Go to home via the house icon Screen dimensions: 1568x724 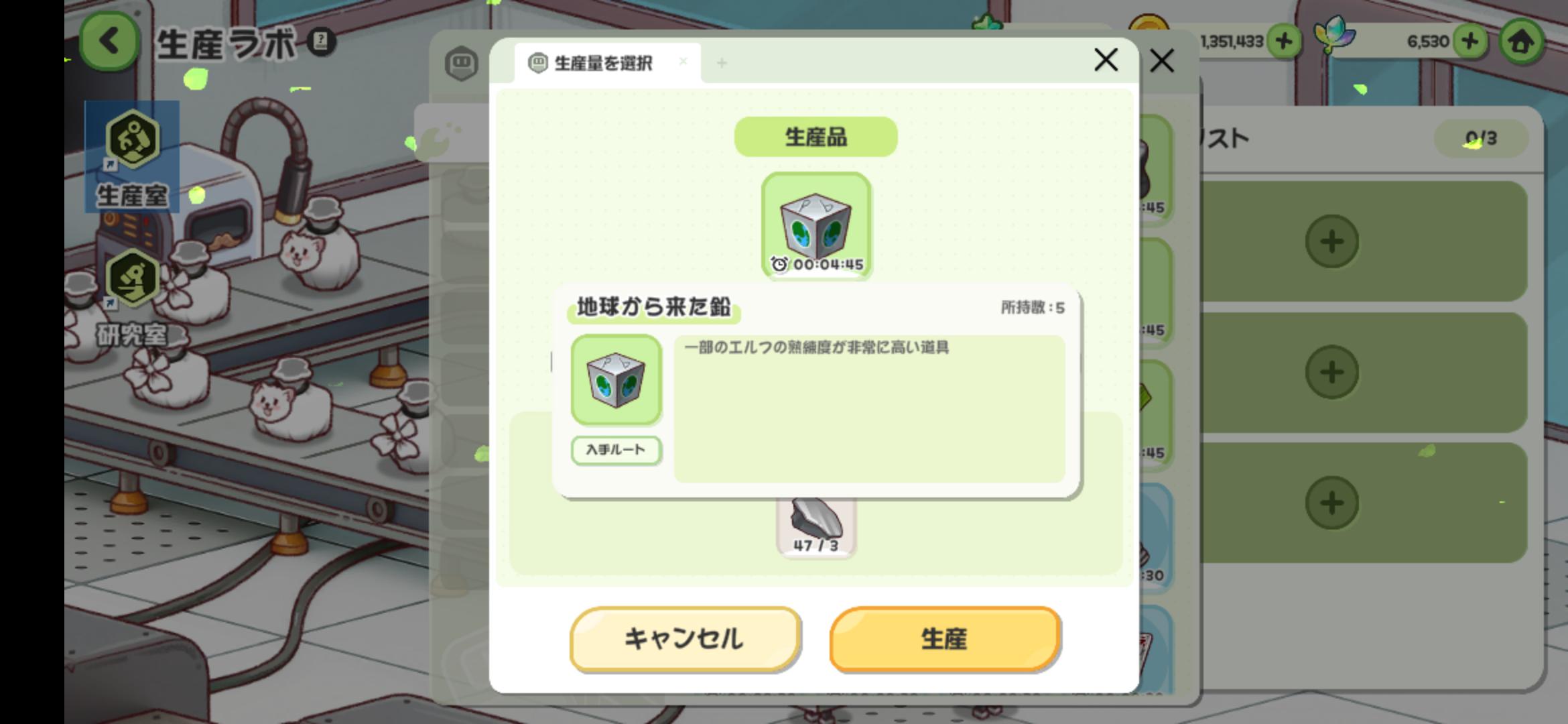point(1520,42)
